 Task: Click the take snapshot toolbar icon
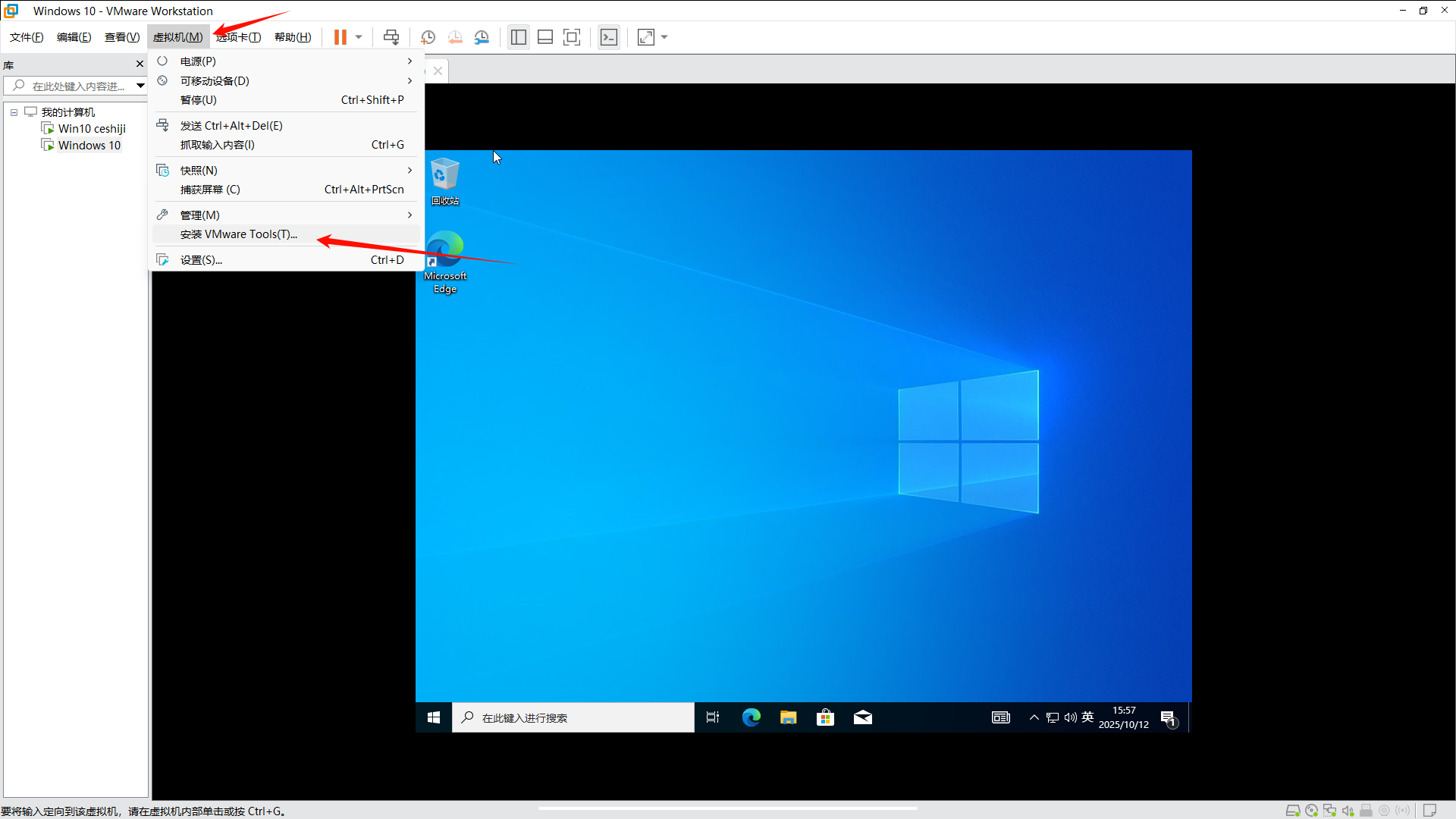tap(428, 37)
